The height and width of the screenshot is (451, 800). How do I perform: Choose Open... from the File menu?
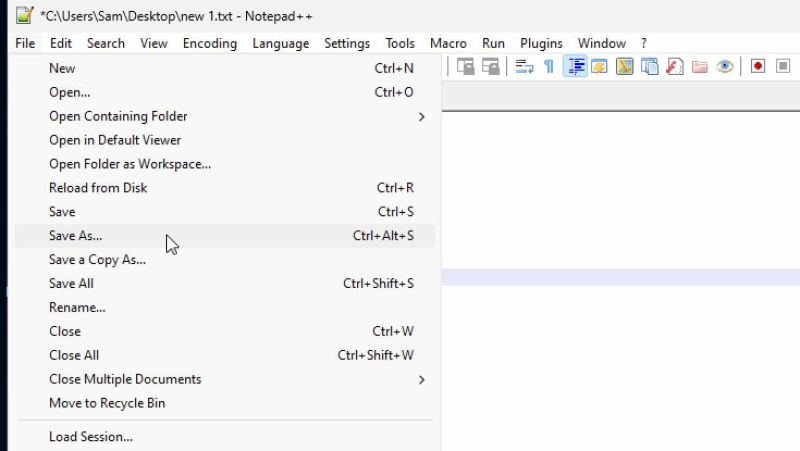coord(224,92)
